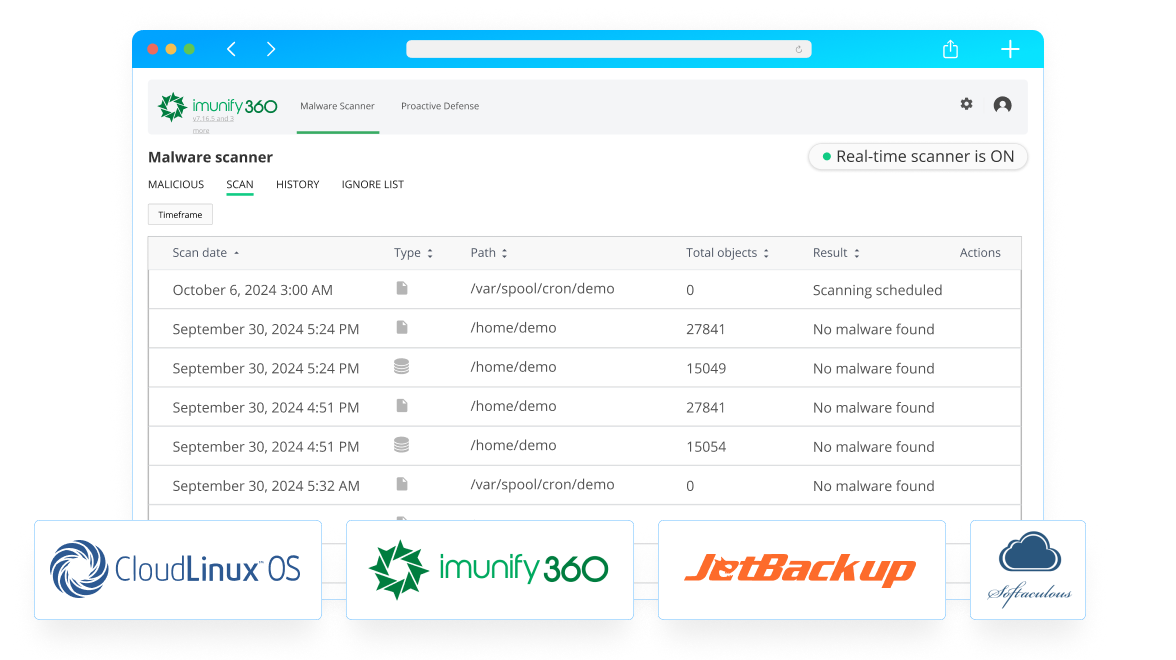This screenshot has height=660, width=1176.
Task: Go forward using browser forward arrow
Action: (x=271, y=49)
